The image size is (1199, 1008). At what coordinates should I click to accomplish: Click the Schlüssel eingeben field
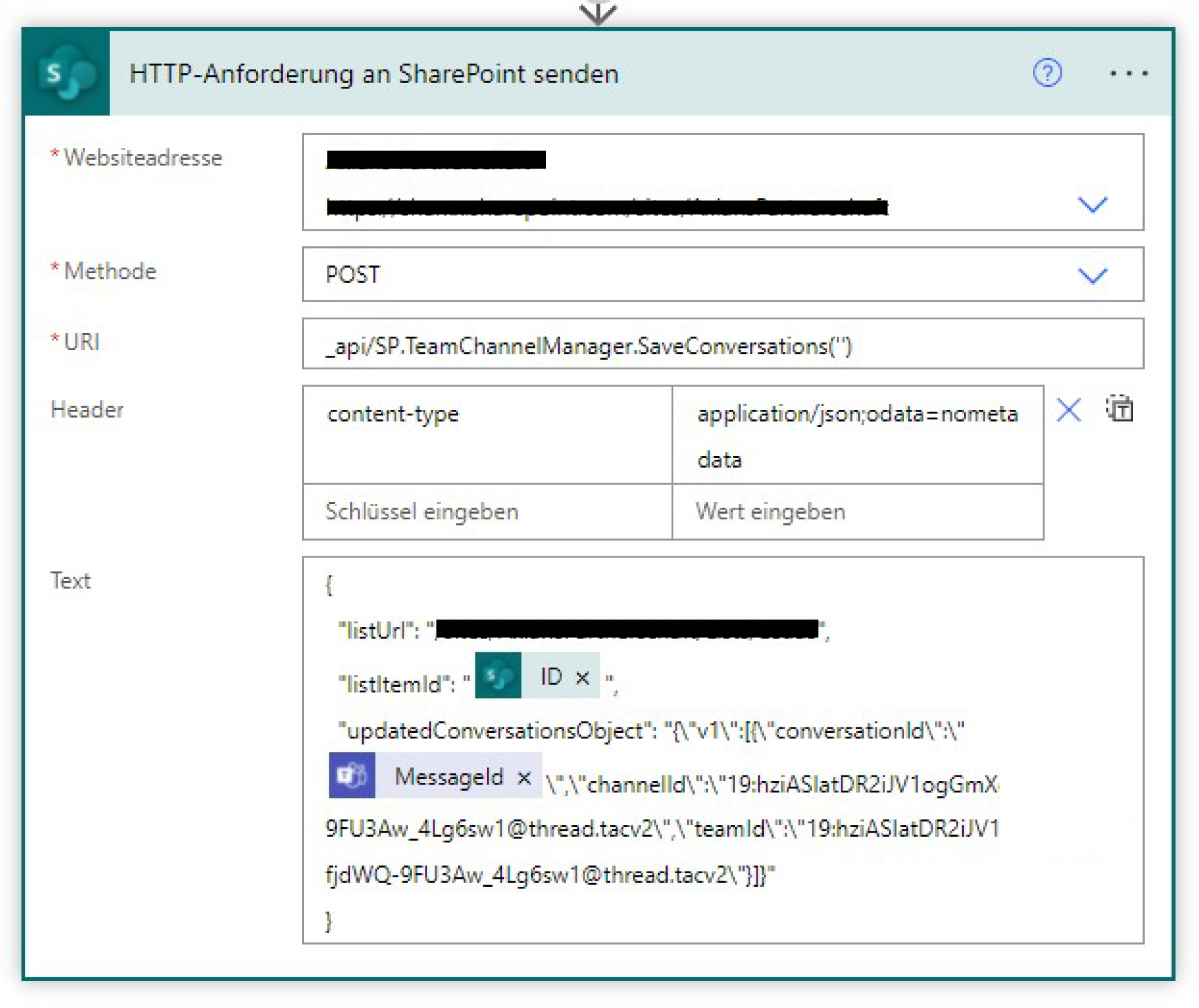coord(422,511)
